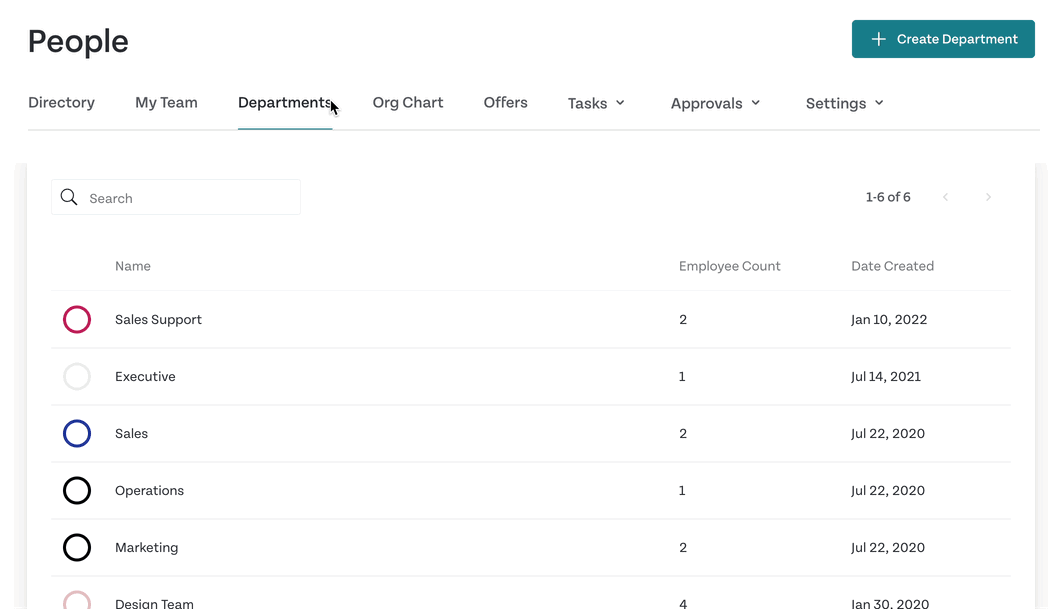1054x609 pixels.
Task: Sort by Employee Count column header
Action: pyautogui.click(x=729, y=266)
